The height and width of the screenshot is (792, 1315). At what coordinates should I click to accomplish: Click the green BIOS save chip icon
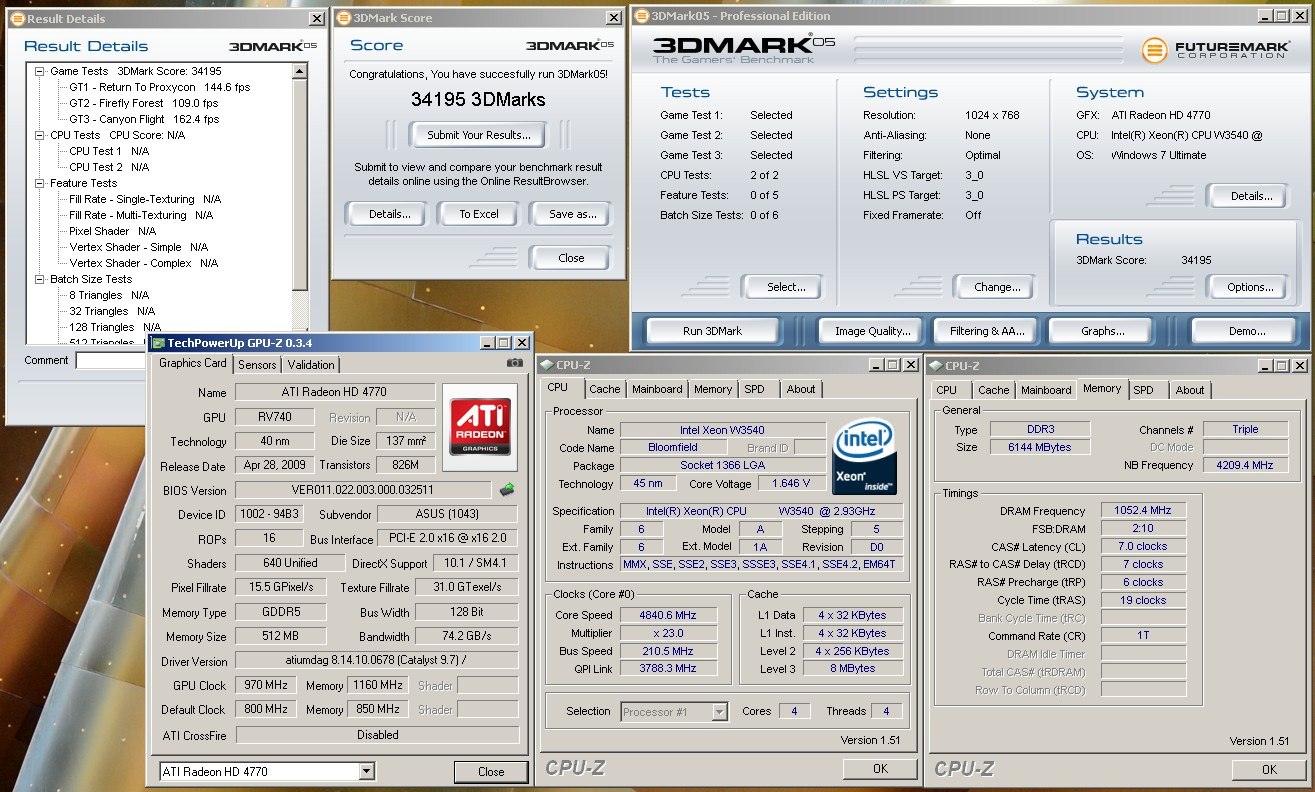tap(508, 490)
